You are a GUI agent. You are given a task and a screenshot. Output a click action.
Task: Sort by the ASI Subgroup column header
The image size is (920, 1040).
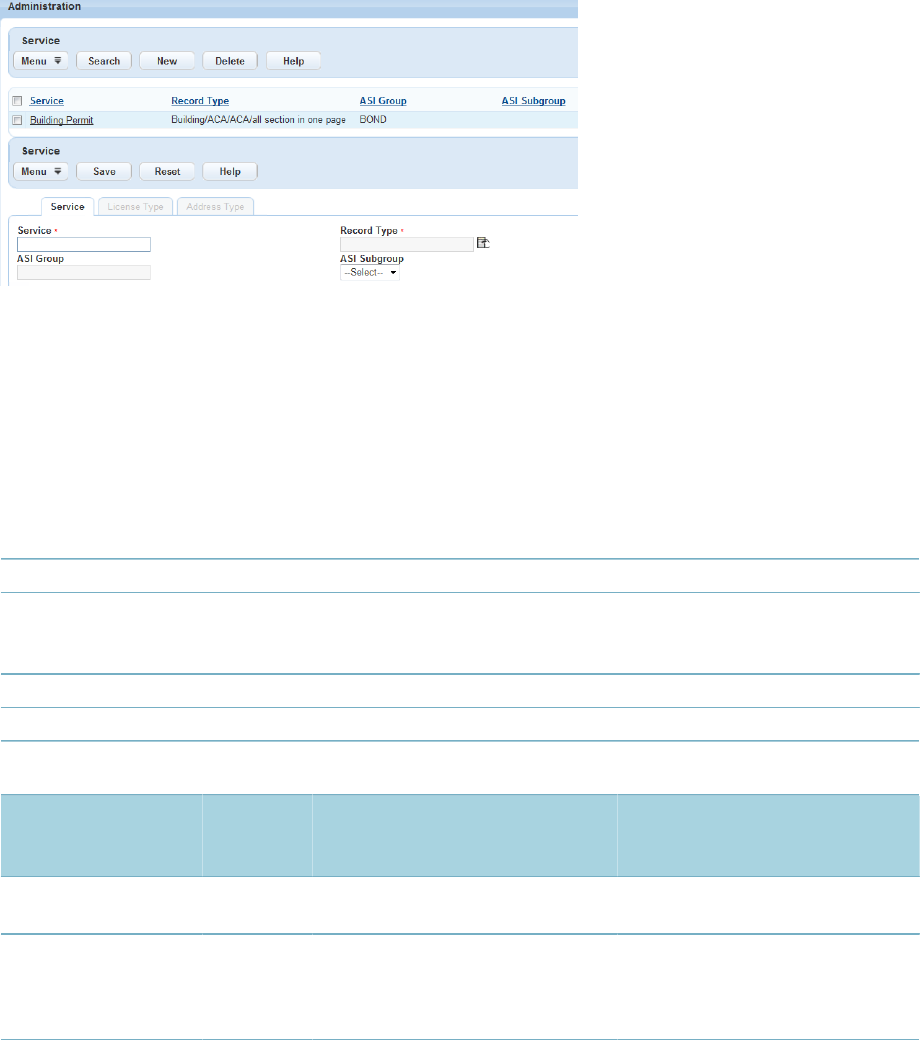click(533, 101)
